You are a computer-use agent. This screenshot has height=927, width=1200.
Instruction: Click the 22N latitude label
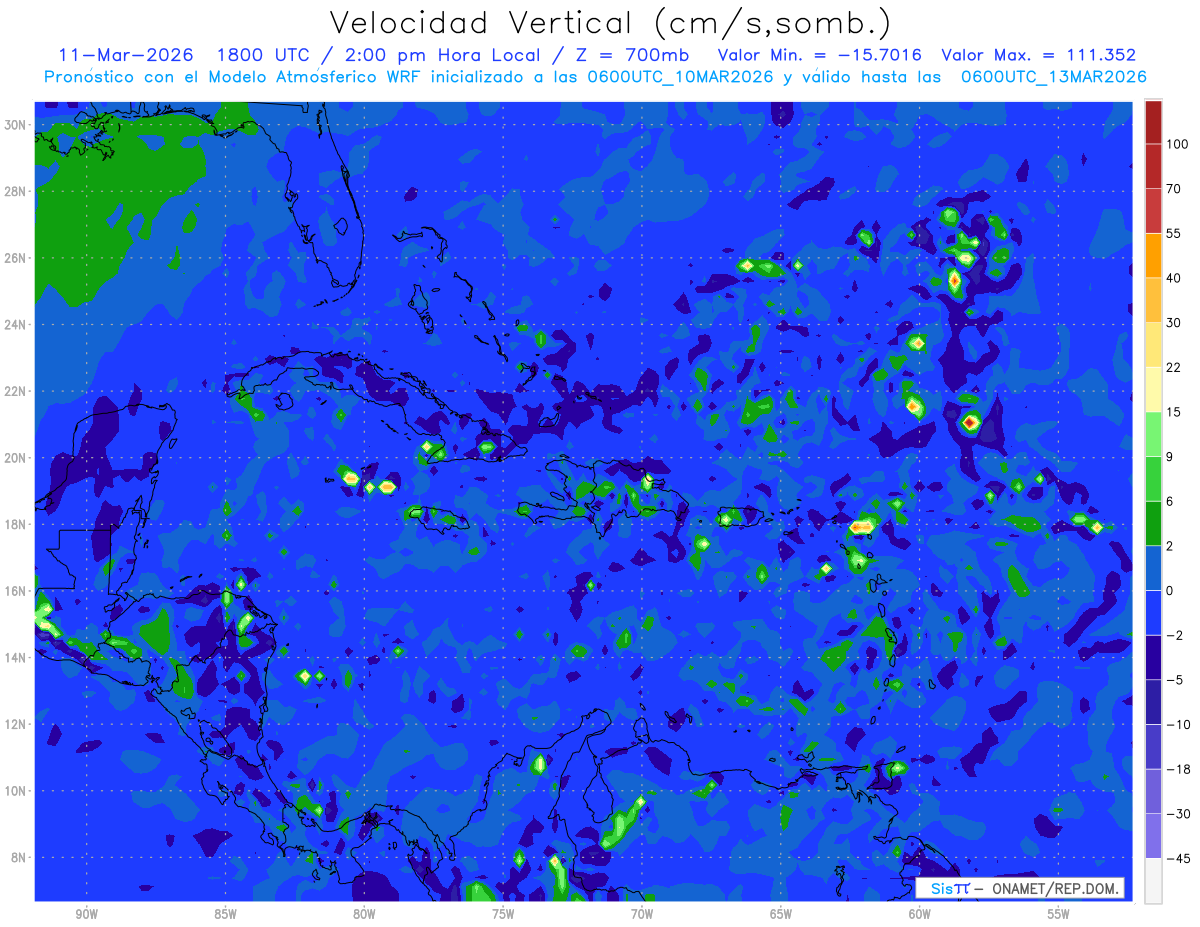[17, 391]
